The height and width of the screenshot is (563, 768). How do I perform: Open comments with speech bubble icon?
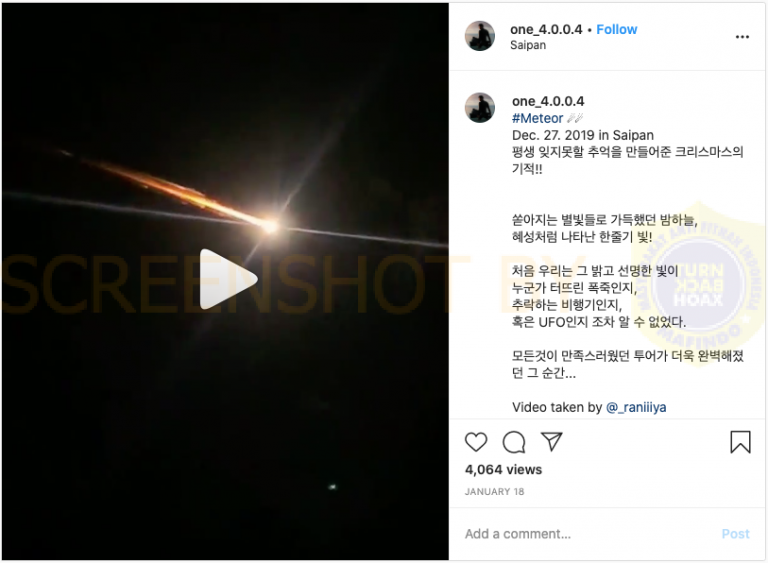pos(514,442)
